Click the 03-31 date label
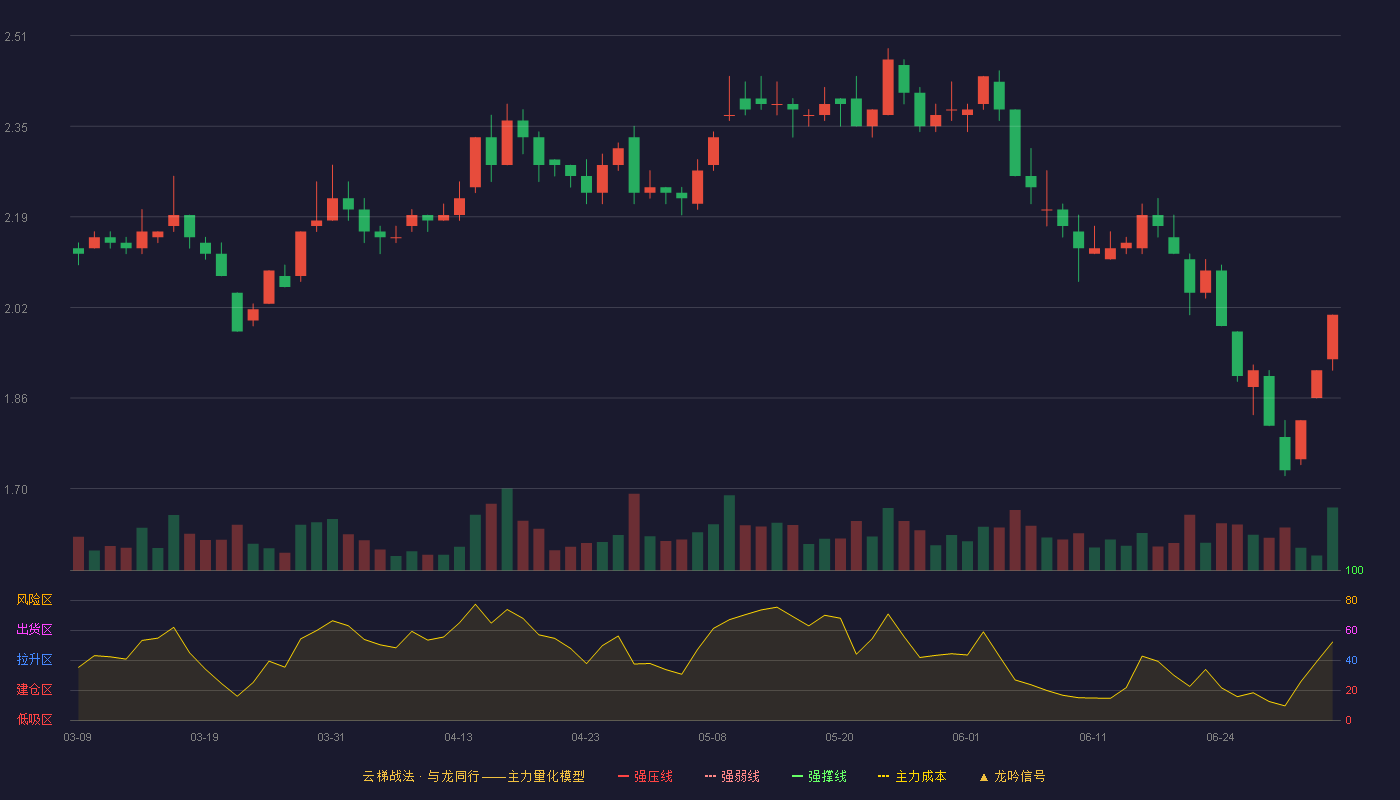Screen dimensions: 1400x800 point(331,737)
